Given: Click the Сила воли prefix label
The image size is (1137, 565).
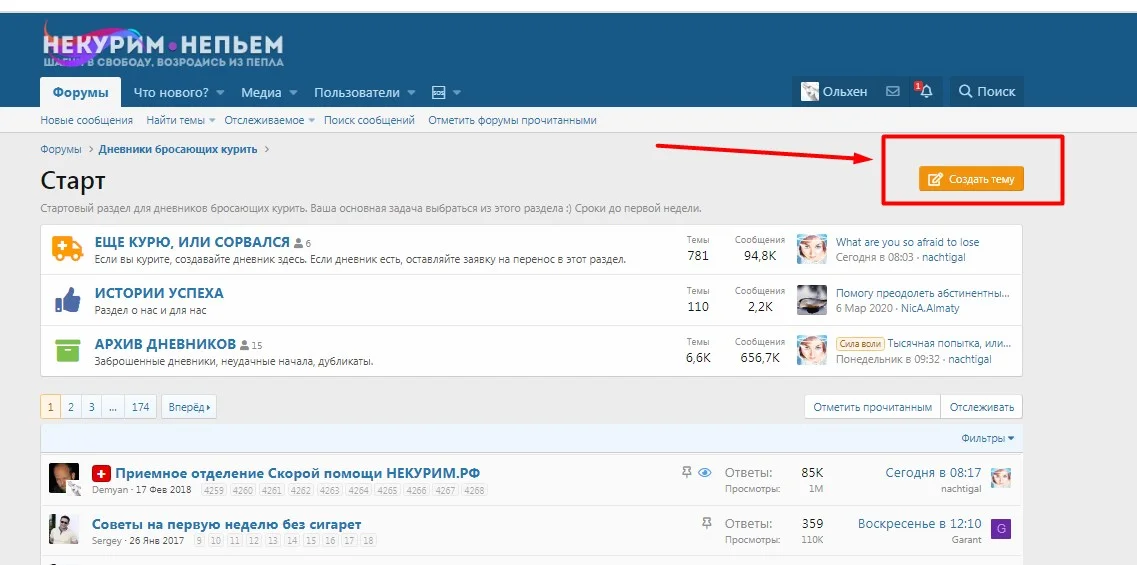Looking at the screenshot, I should tap(860, 344).
